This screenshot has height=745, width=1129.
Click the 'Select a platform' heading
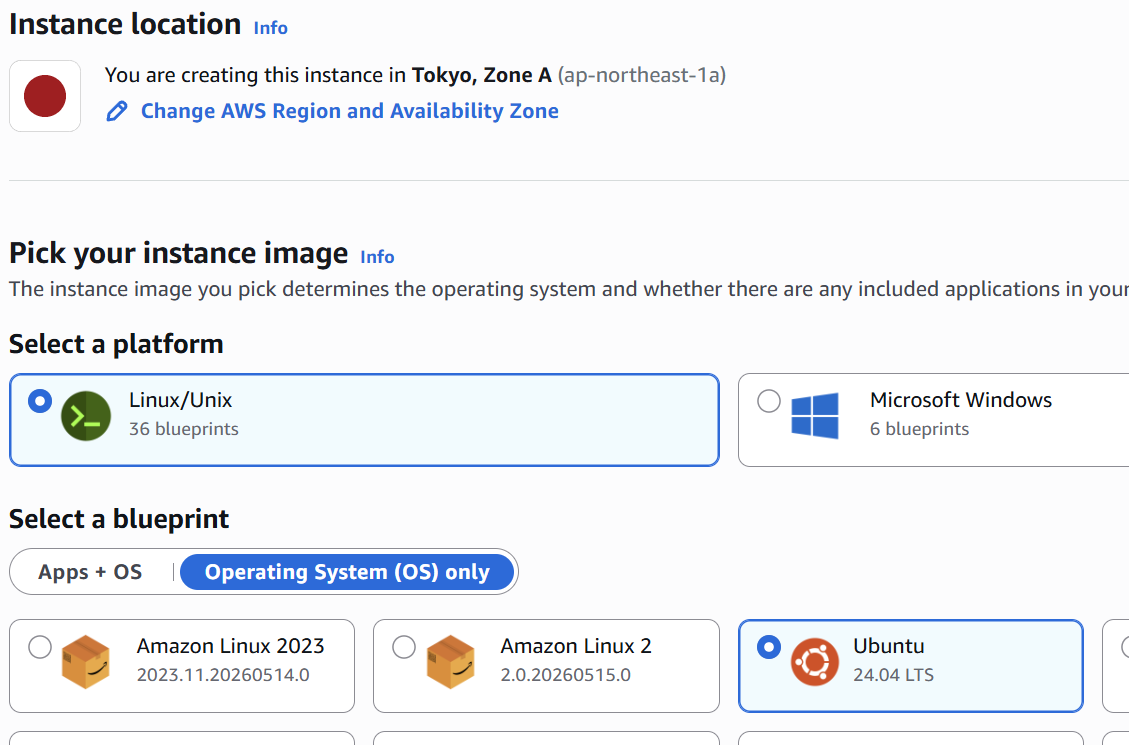coord(116,344)
